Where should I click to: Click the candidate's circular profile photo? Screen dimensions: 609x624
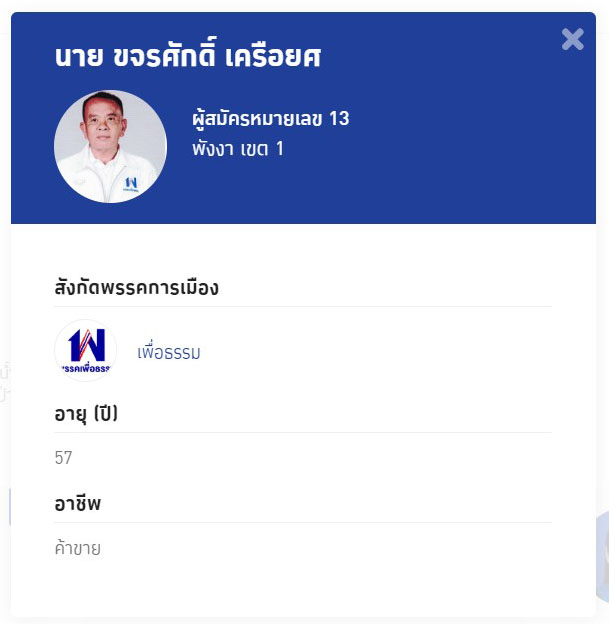[110, 147]
